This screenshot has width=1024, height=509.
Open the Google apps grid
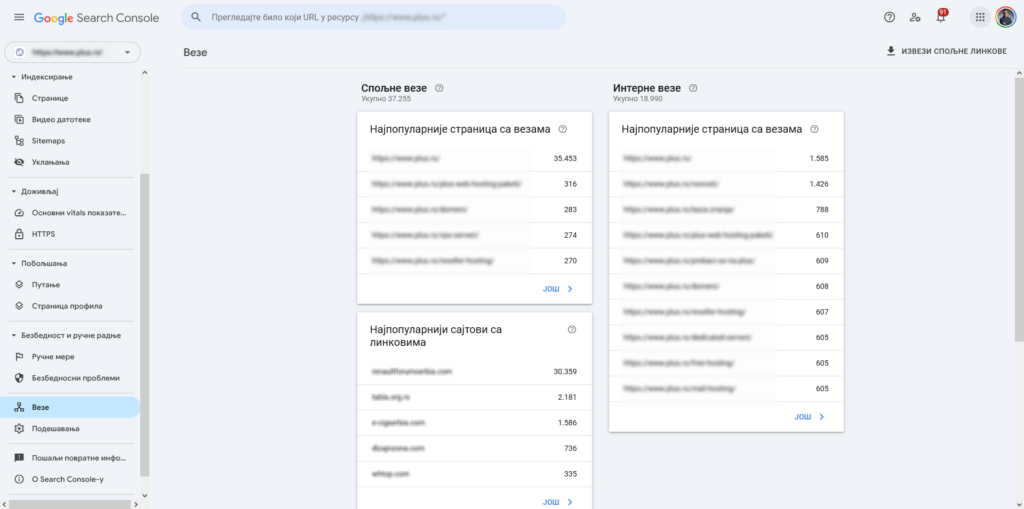tap(979, 17)
